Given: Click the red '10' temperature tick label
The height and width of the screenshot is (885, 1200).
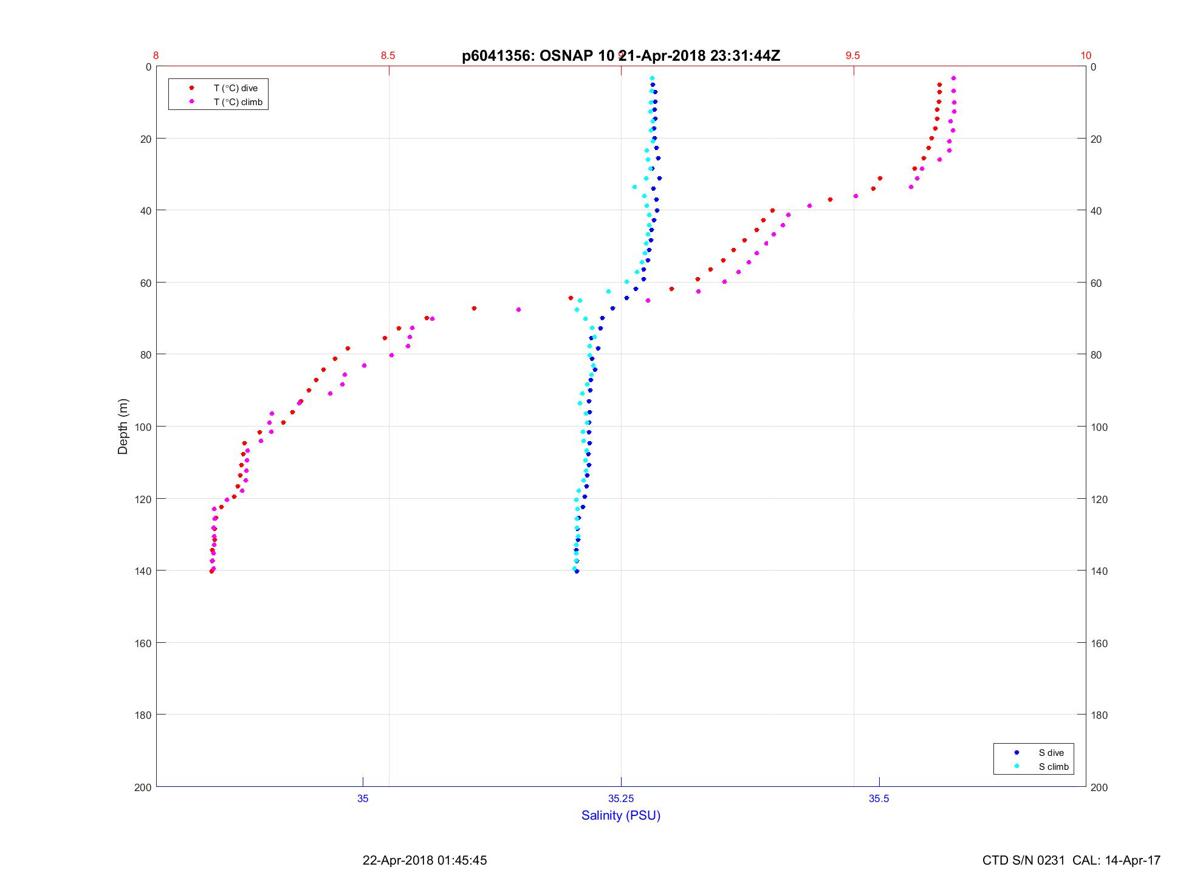Looking at the screenshot, I should pyautogui.click(x=1086, y=56).
